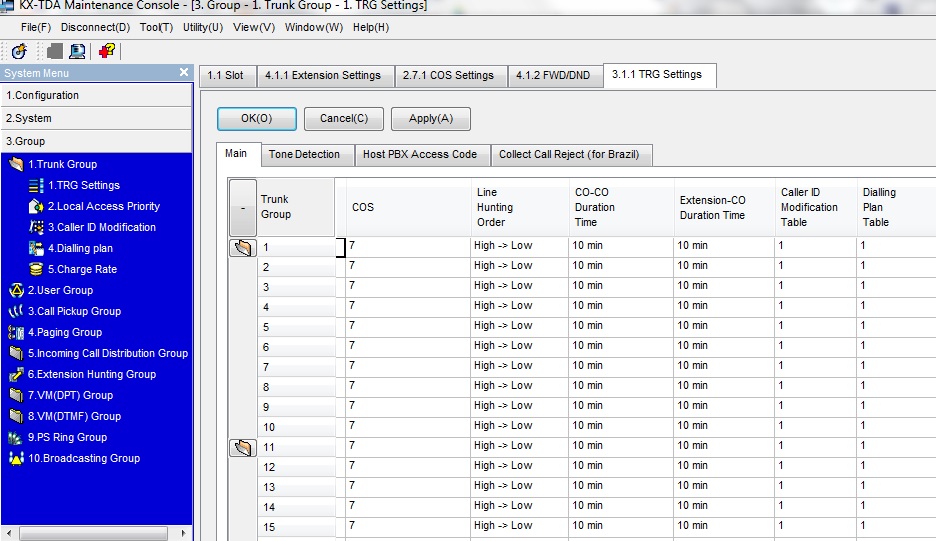Select 6.Extension Hunting Group tree item
This screenshot has width=936, height=541.
pyautogui.click(x=92, y=374)
